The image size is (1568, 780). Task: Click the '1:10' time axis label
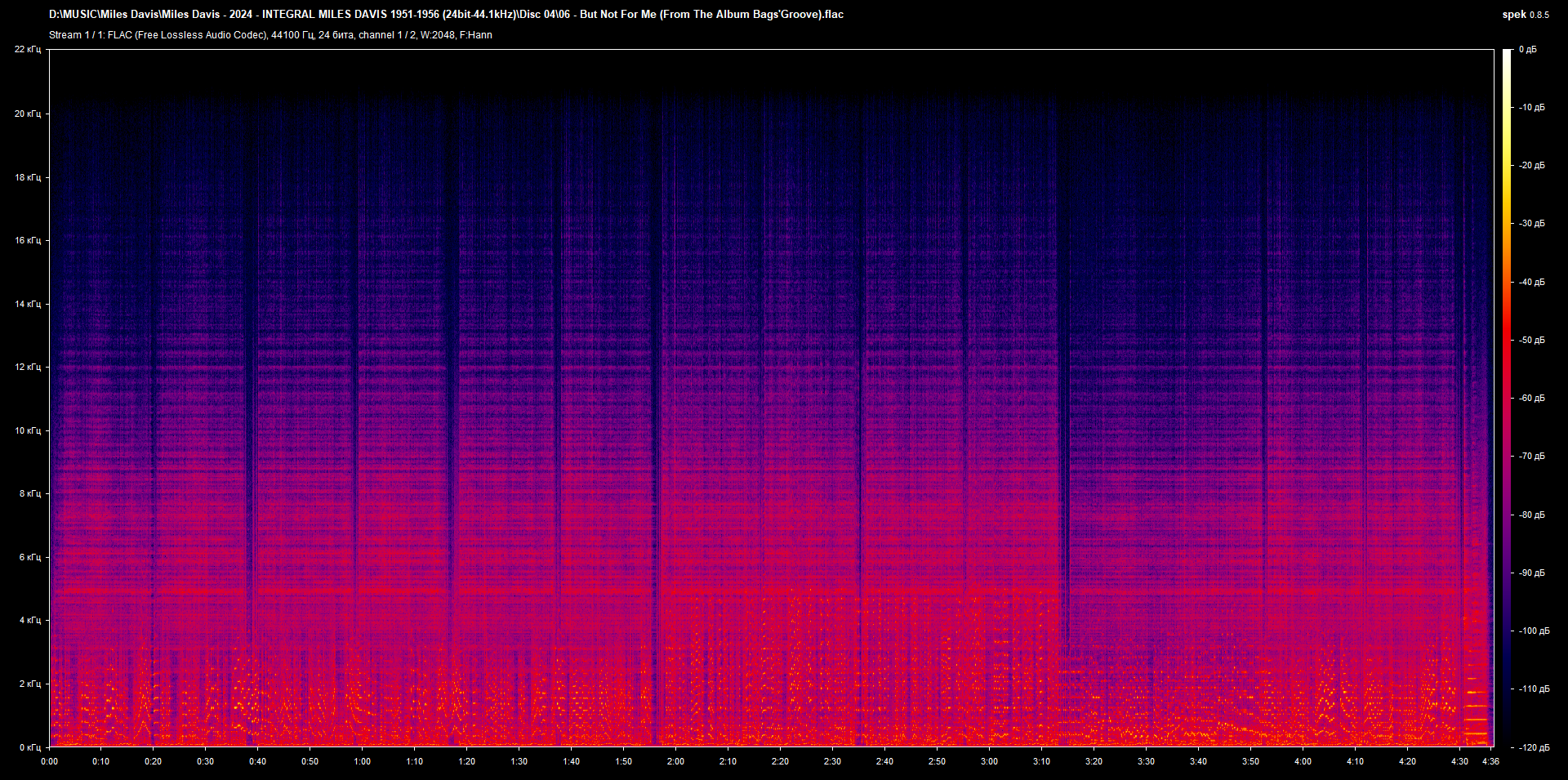414,761
